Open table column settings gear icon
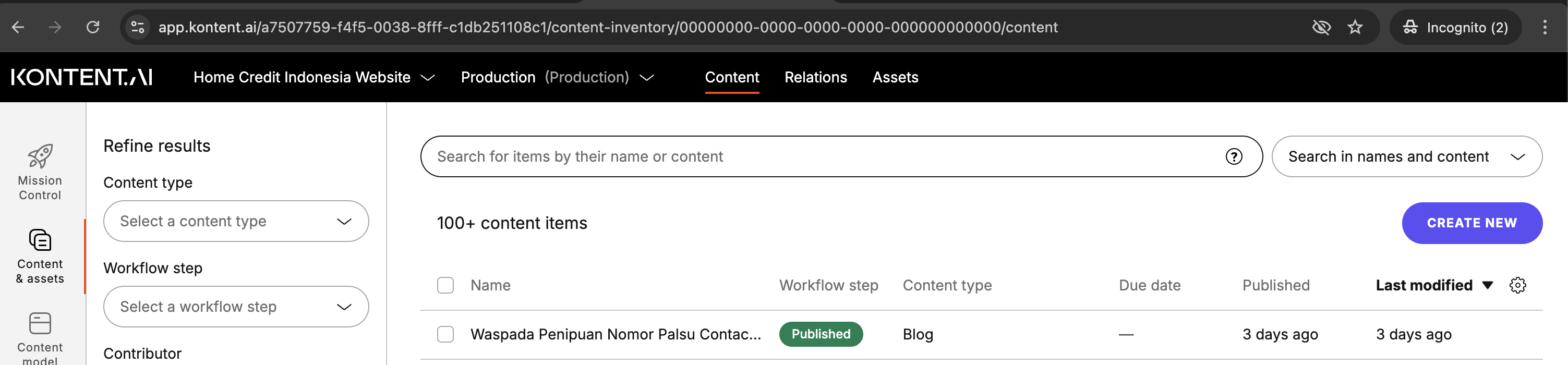Viewport: 1568px width, 365px height. click(1517, 285)
